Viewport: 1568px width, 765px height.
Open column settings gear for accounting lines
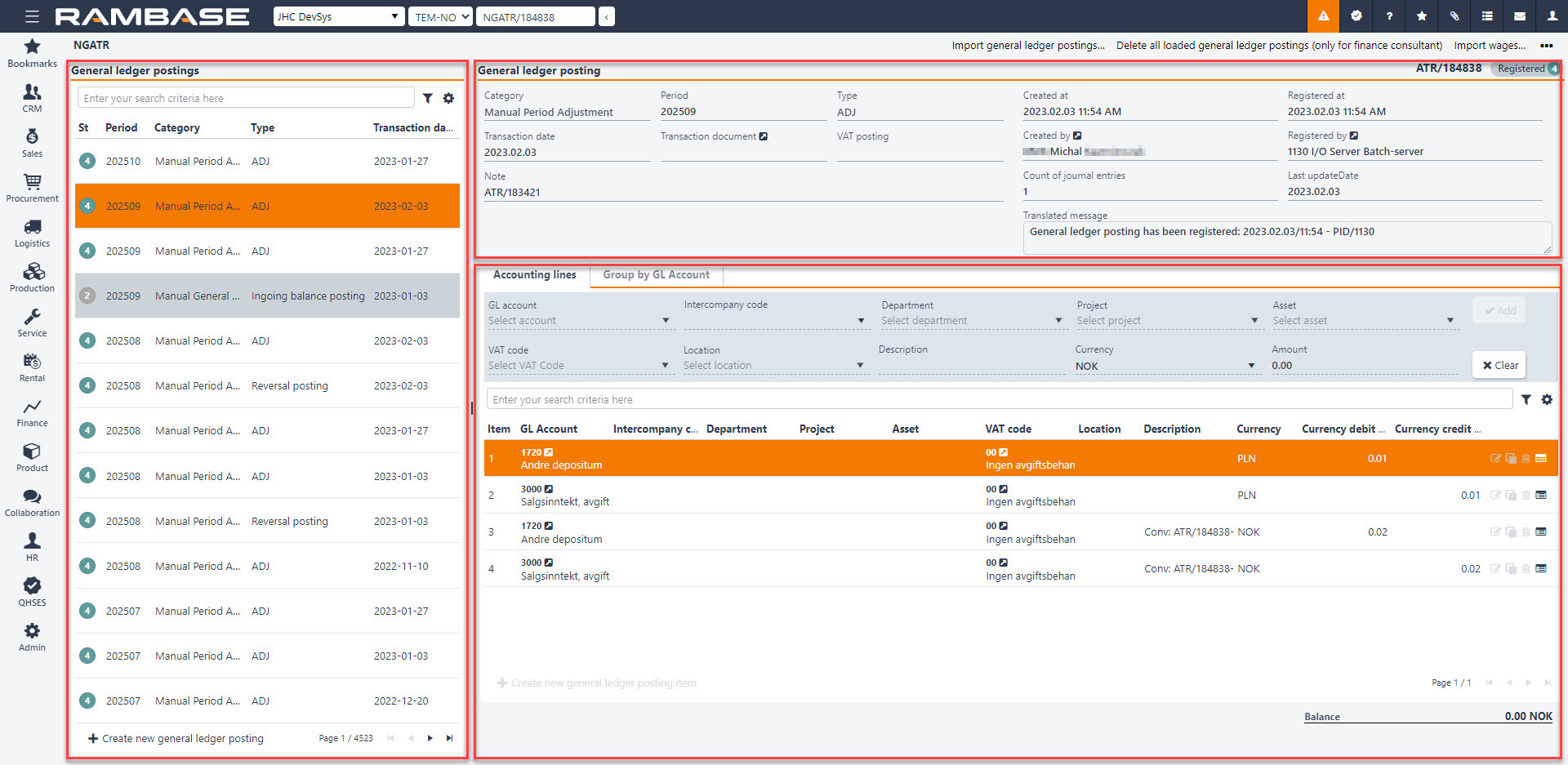pyautogui.click(x=1546, y=399)
